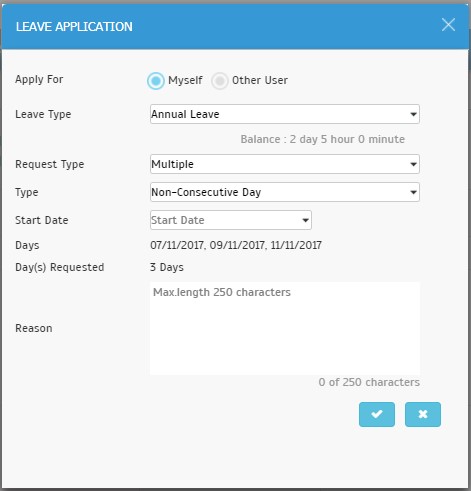Click the 'Myself' label text
471x491 pixels.
[x=185, y=80]
